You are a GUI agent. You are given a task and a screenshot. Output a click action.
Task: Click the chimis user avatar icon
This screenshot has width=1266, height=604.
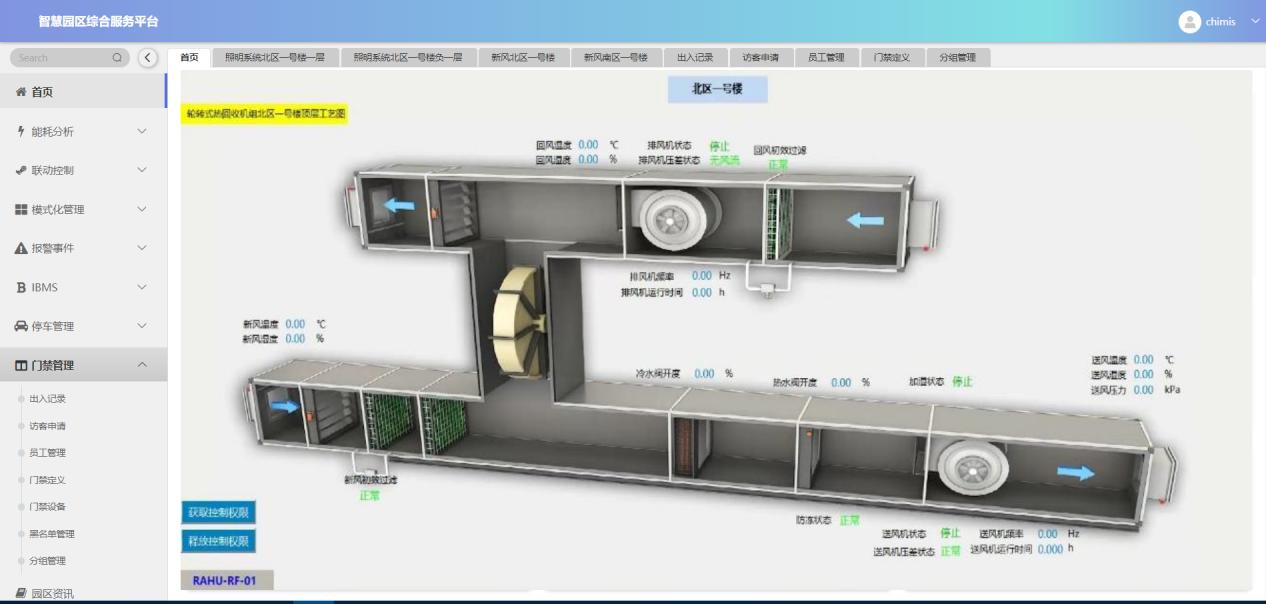click(1189, 22)
